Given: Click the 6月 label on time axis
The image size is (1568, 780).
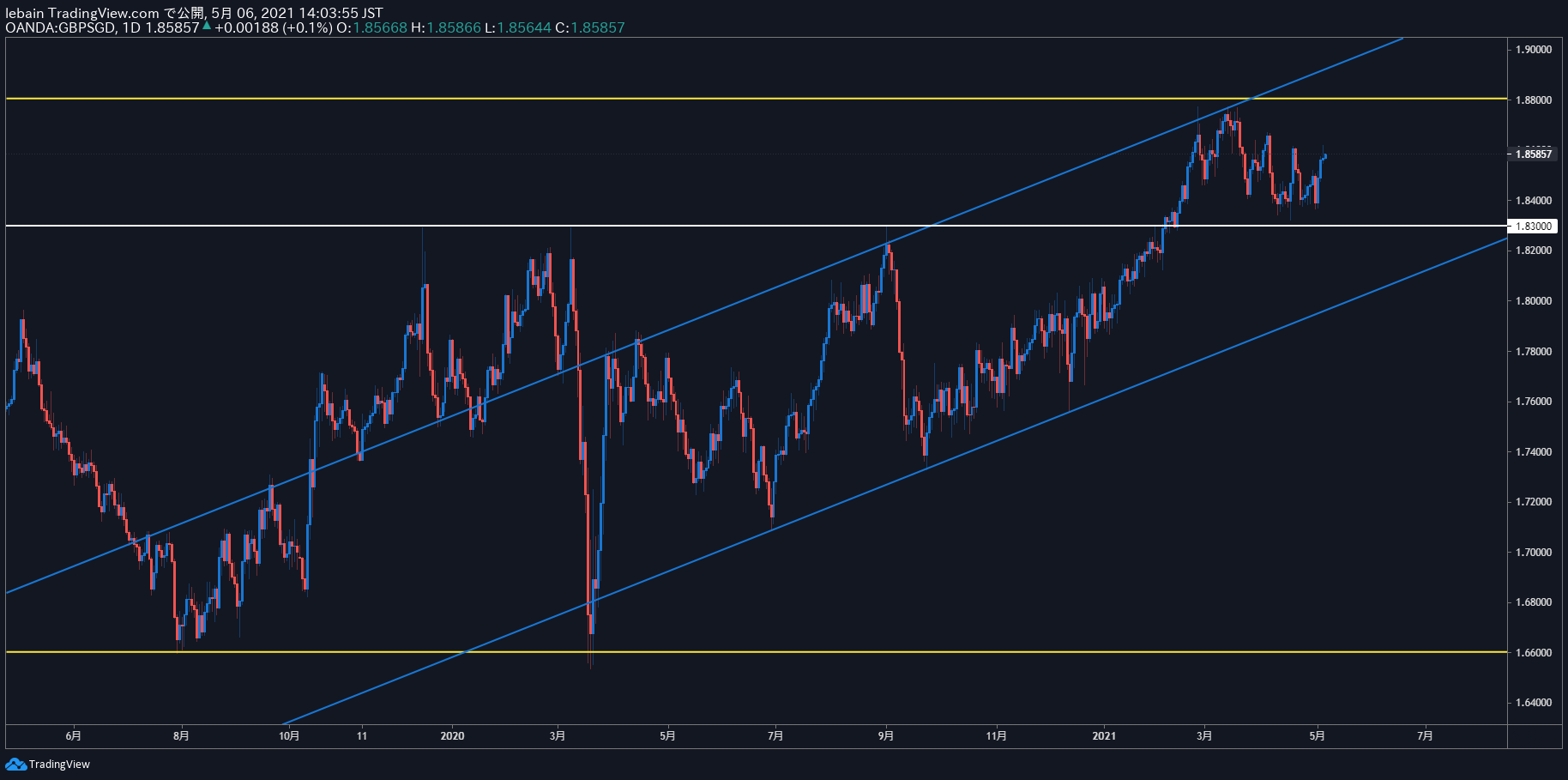Looking at the screenshot, I should click(74, 736).
